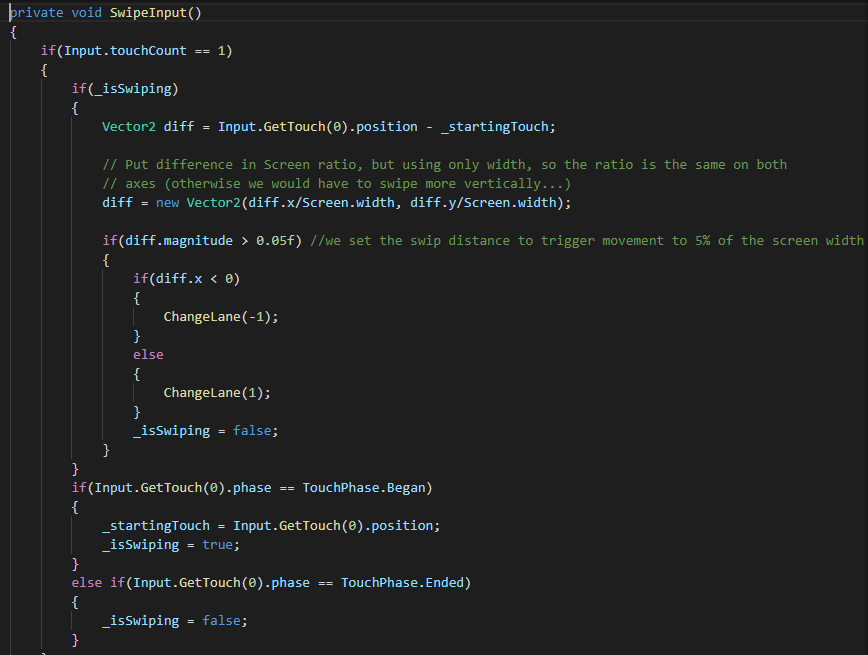The width and height of the screenshot is (868, 655).
Task: Click the comment starting 'axes (otherwise we would'
Action: [336, 184]
